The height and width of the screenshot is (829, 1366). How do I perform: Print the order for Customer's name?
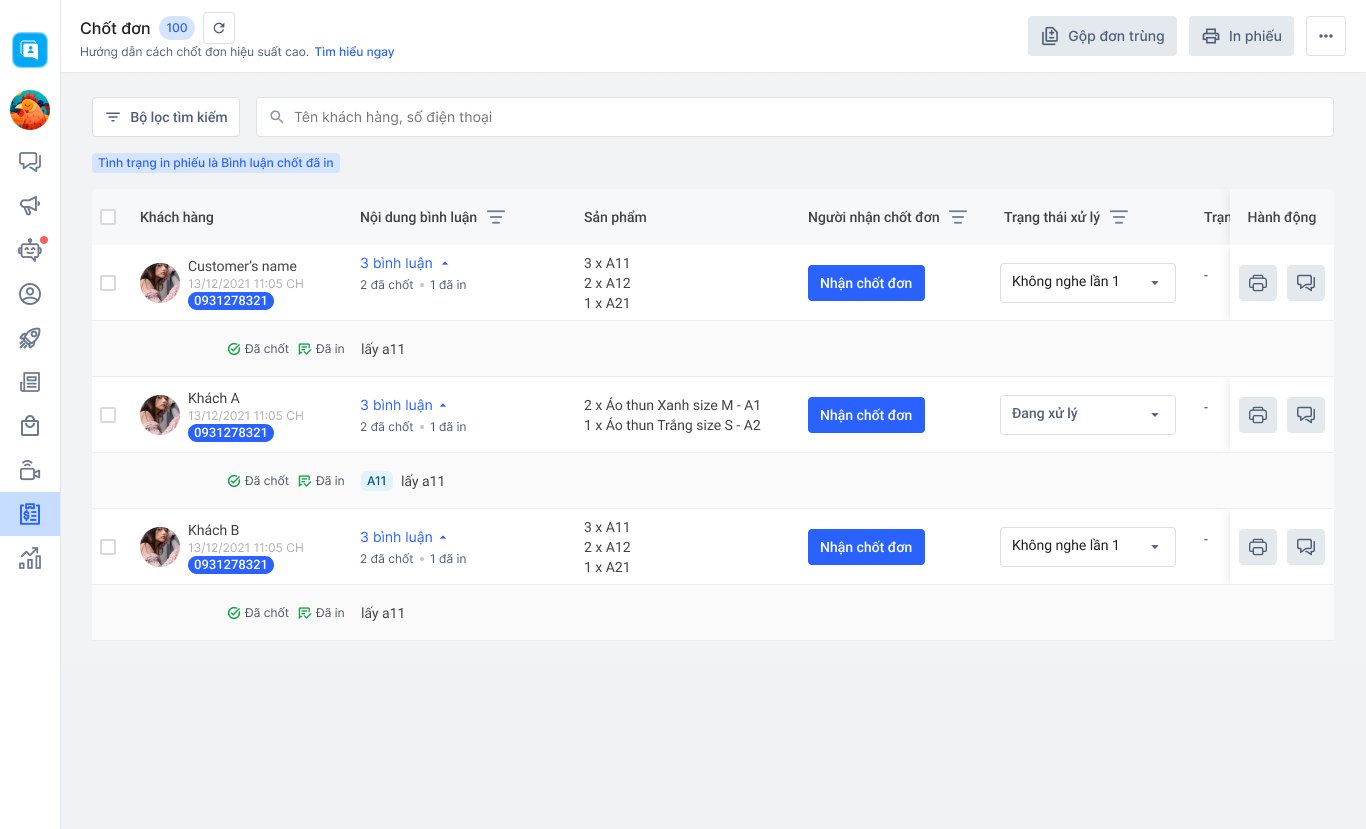point(1258,283)
